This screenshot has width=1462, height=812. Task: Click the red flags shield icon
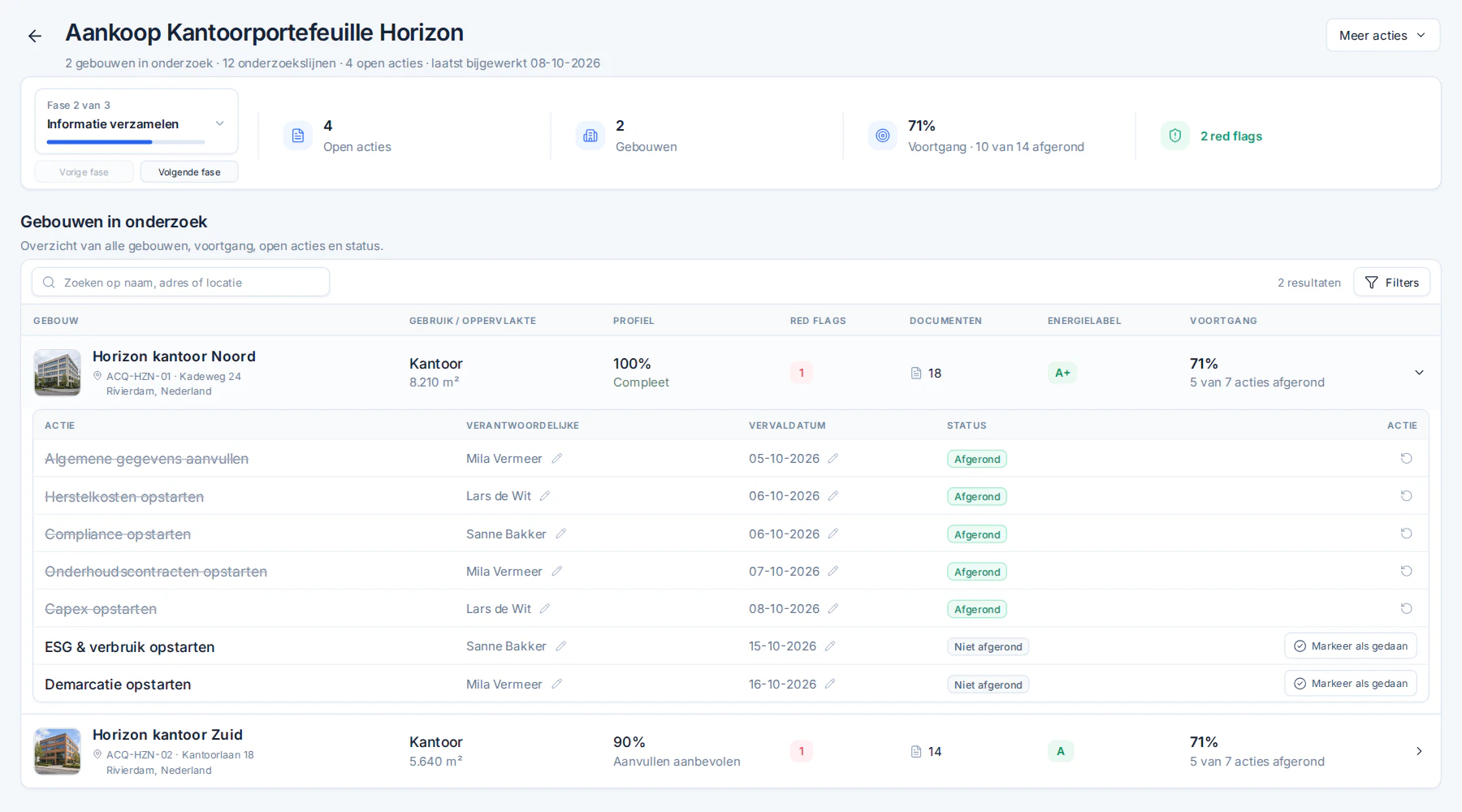[x=1175, y=136]
